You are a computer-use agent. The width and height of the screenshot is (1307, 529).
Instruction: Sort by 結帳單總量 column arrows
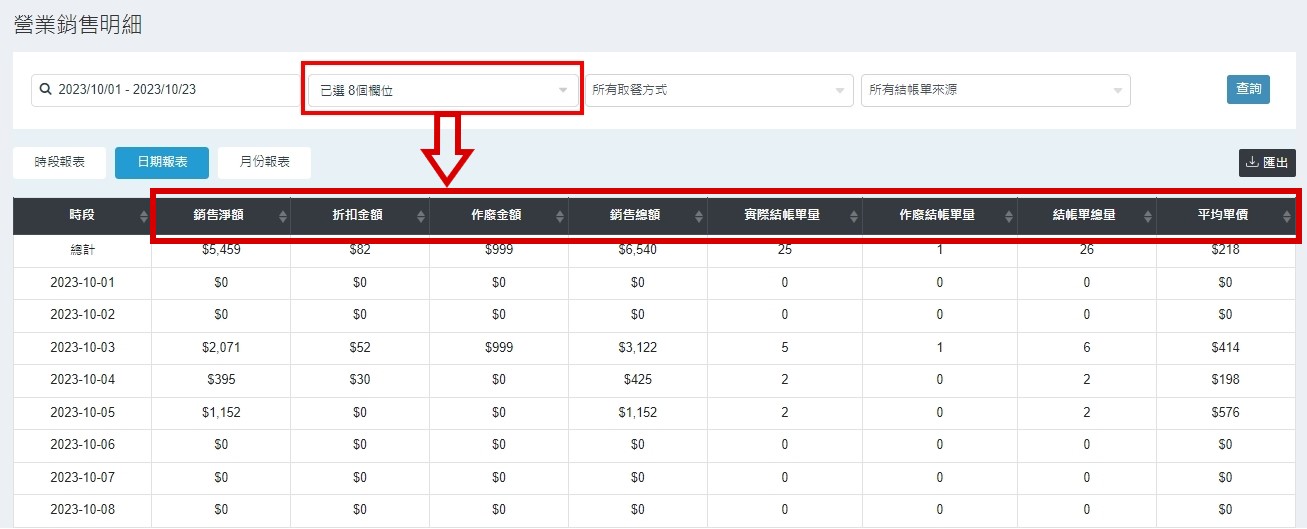(1148, 216)
